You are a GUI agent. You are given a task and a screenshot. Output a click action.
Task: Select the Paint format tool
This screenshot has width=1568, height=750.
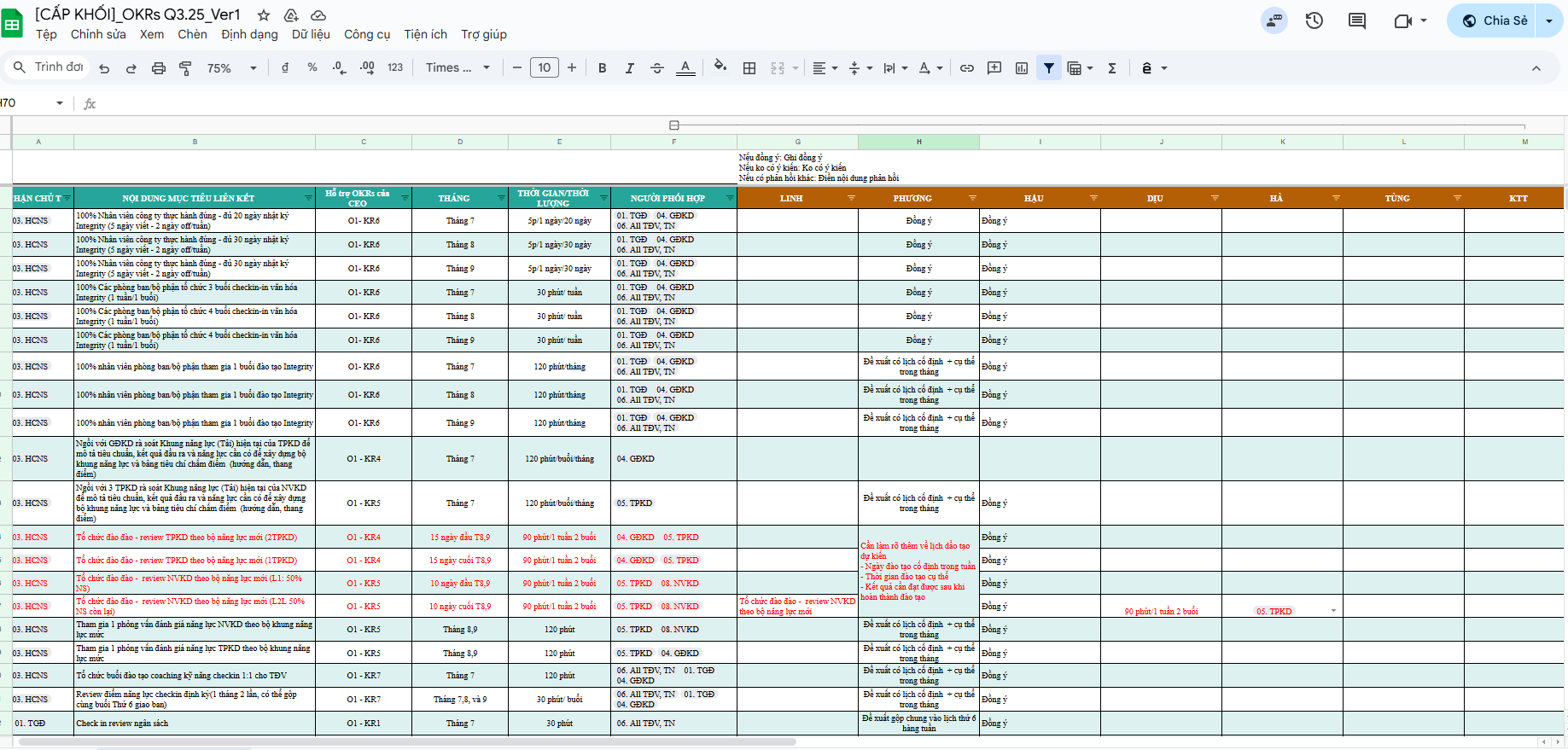click(x=185, y=68)
